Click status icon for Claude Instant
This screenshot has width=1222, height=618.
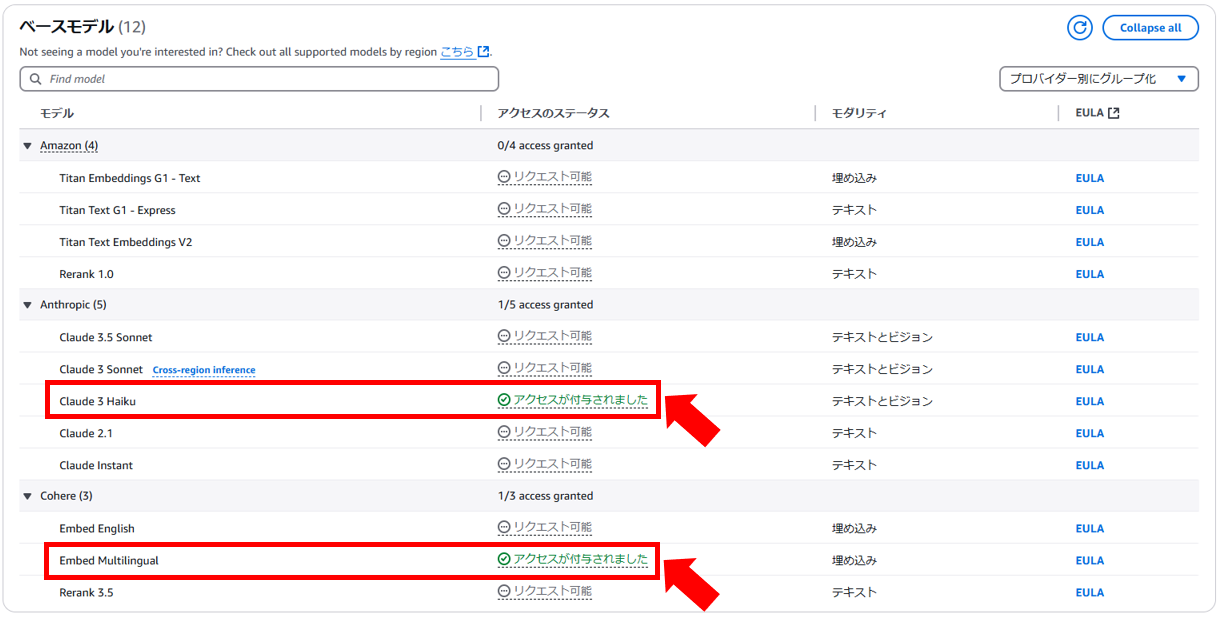click(504, 464)
